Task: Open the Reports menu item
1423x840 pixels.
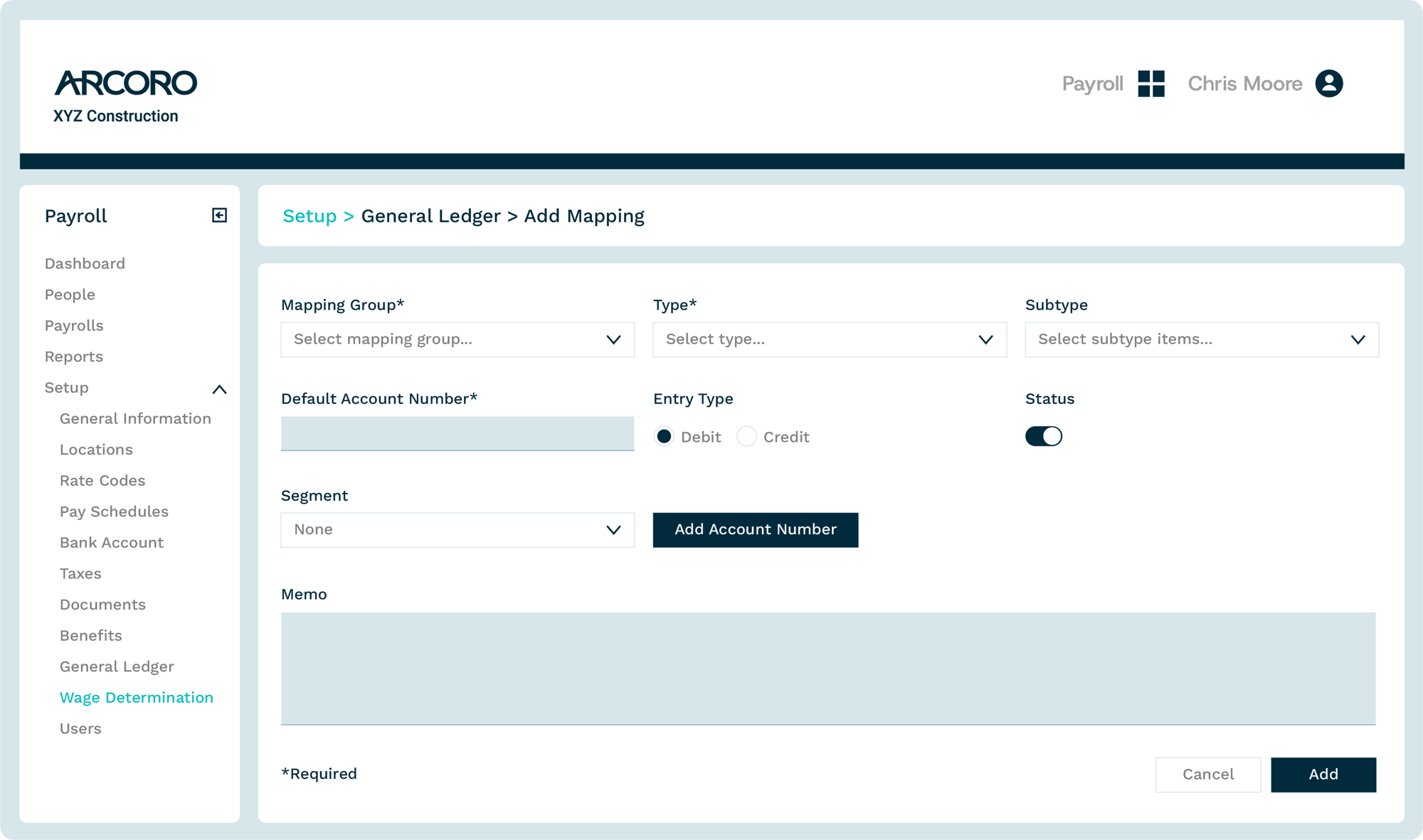Action: point(74,357)
